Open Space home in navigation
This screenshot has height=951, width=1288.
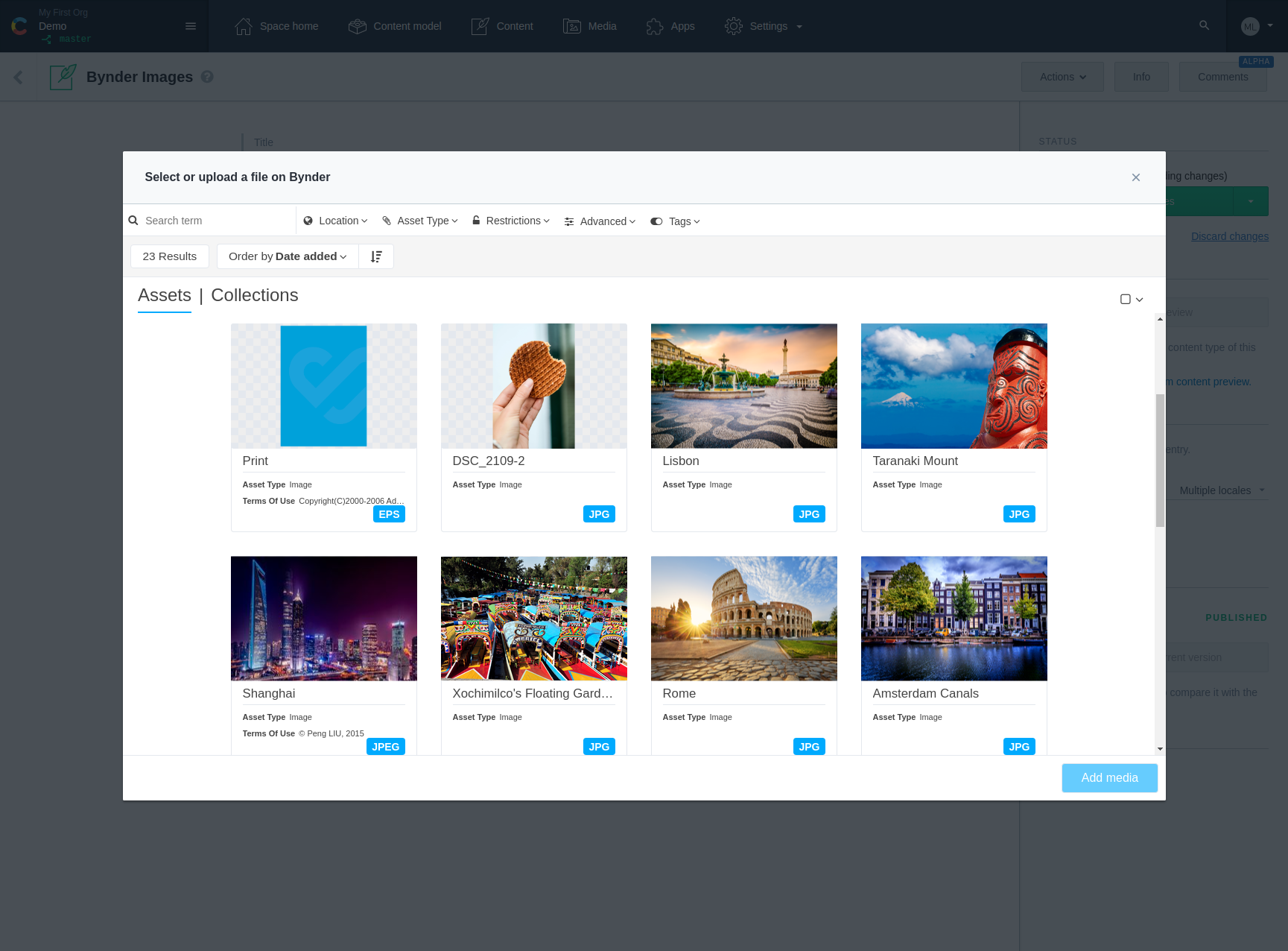pos(276,26)
